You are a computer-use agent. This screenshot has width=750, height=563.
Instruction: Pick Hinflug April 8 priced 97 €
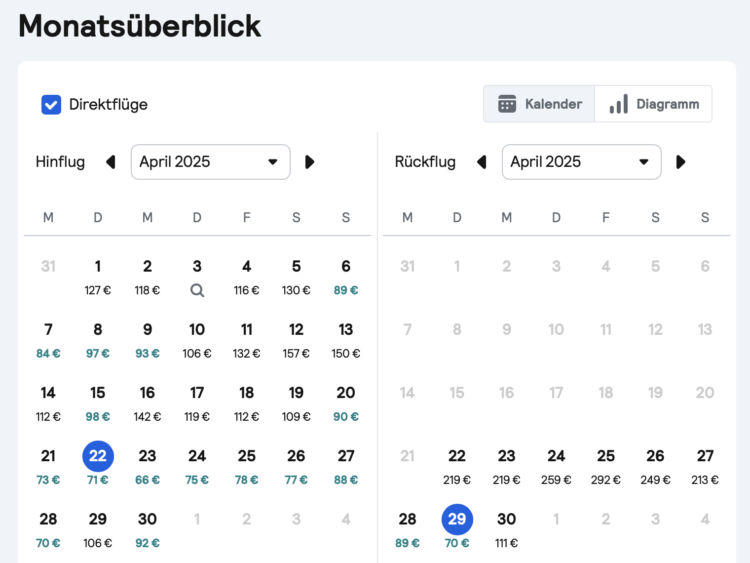(98, 341)
